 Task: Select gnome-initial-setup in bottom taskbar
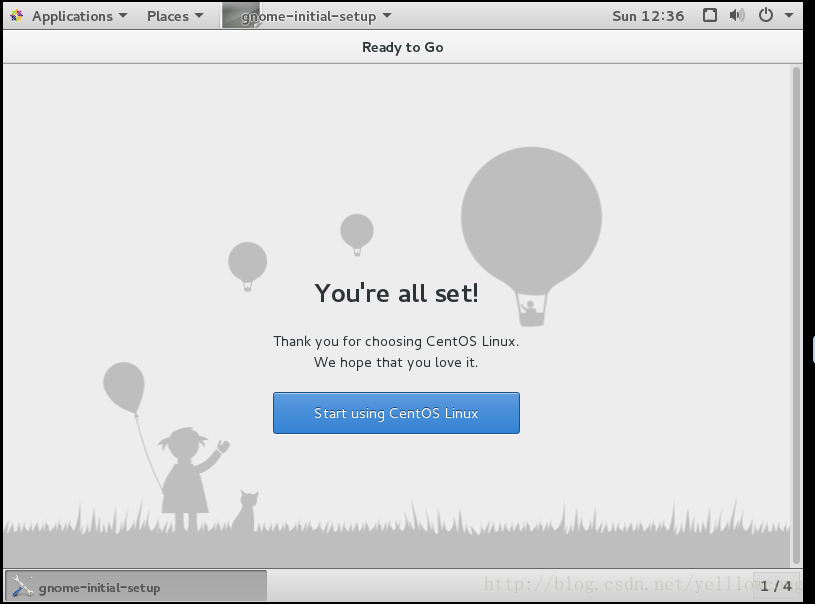[x=136, y=586]
